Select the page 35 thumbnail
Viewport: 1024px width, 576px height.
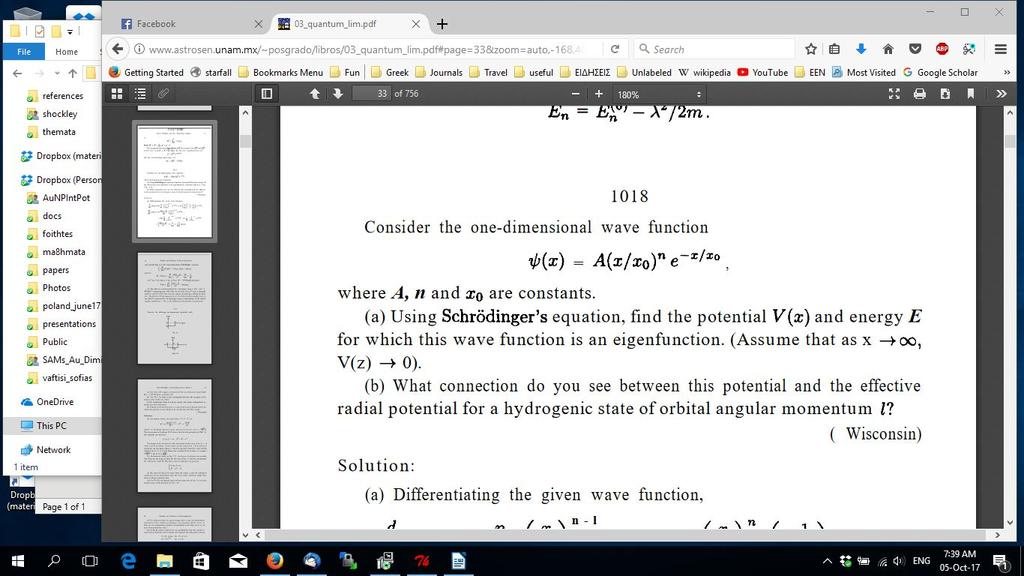[x=174, y=436]
